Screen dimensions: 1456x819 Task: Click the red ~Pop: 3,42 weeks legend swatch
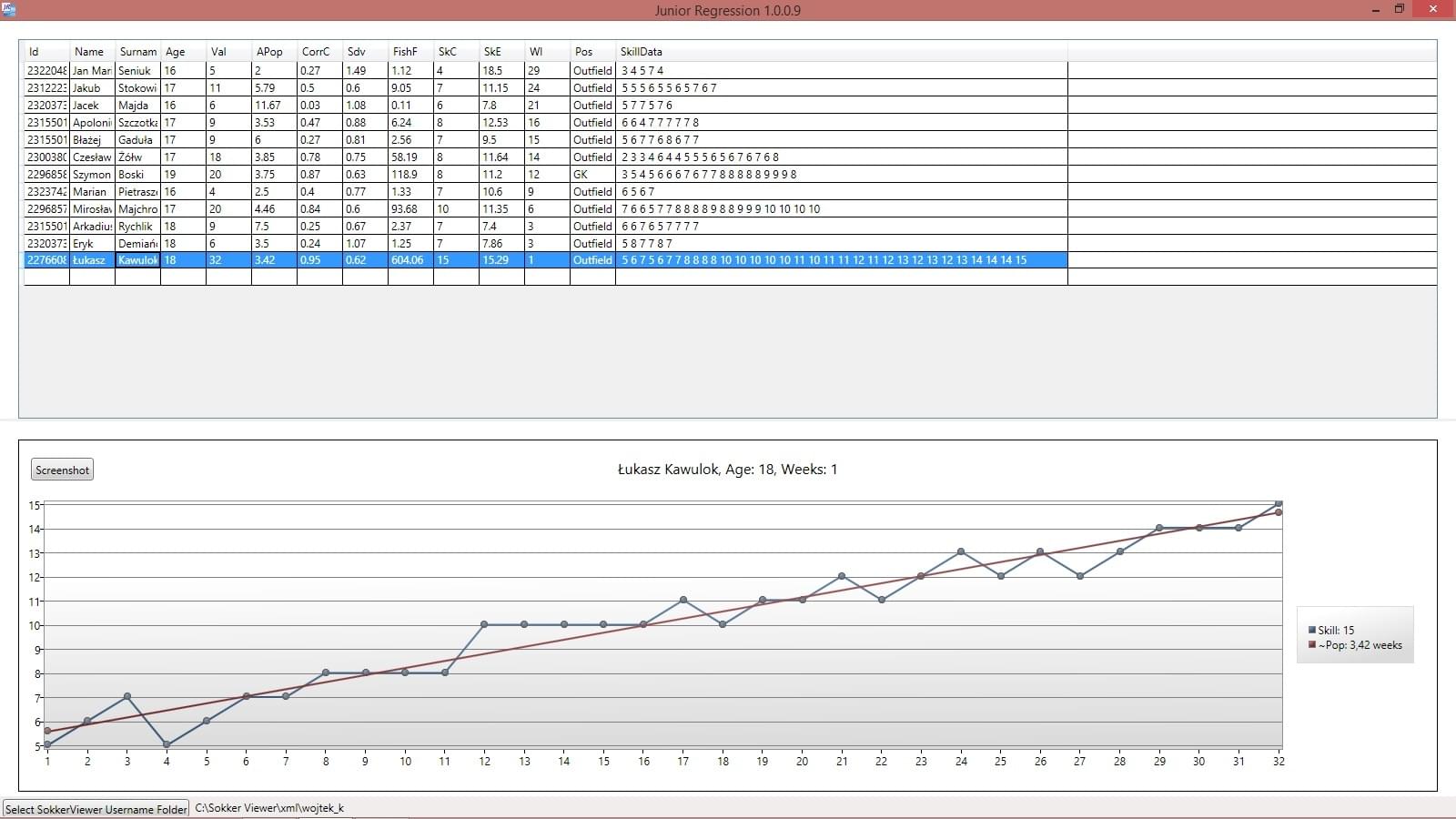tap(1311, 645)
